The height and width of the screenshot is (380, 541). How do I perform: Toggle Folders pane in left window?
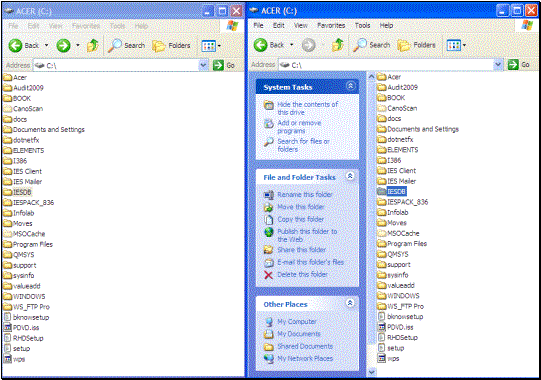[x=171, y=45]
